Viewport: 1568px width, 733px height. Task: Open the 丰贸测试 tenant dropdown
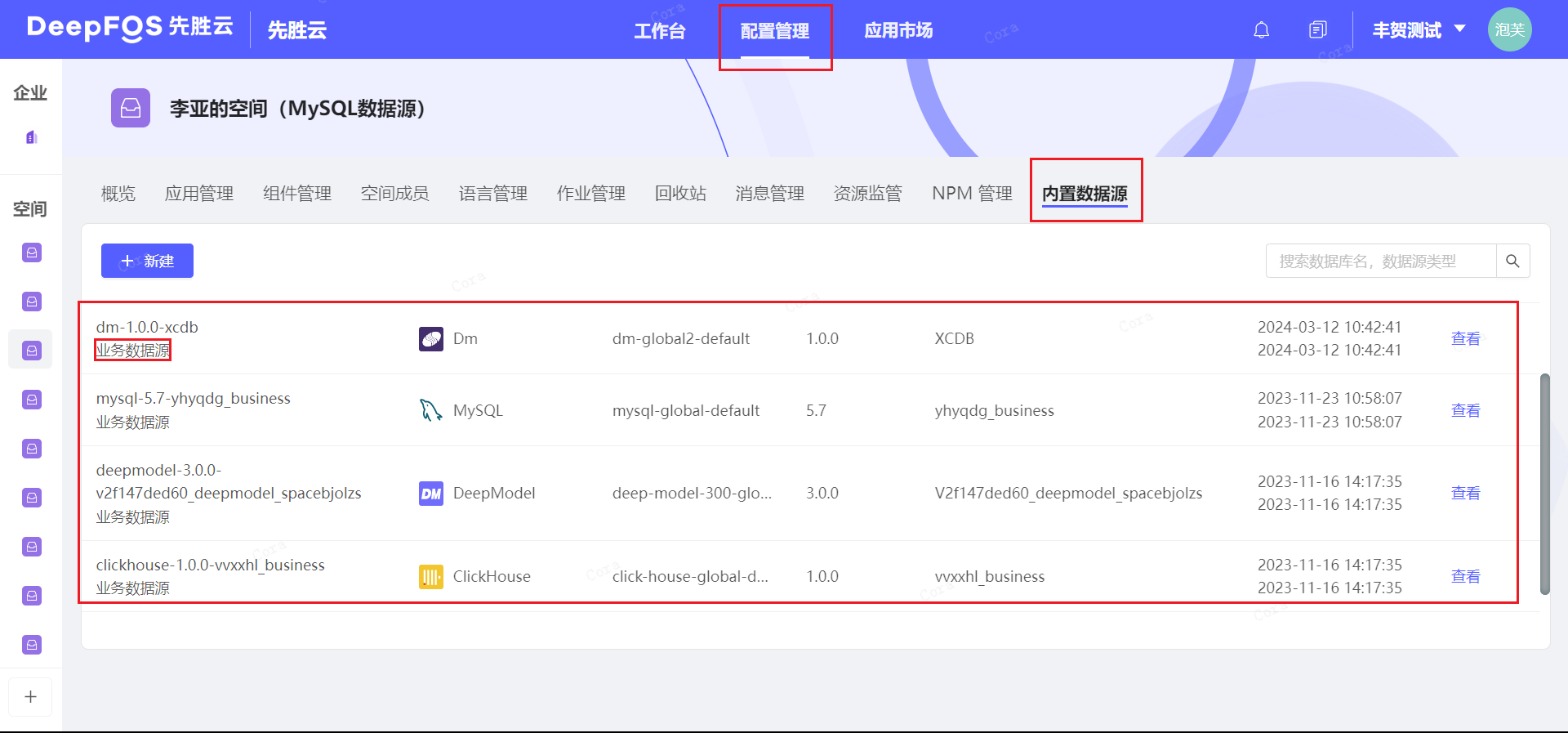(1419, 30)
